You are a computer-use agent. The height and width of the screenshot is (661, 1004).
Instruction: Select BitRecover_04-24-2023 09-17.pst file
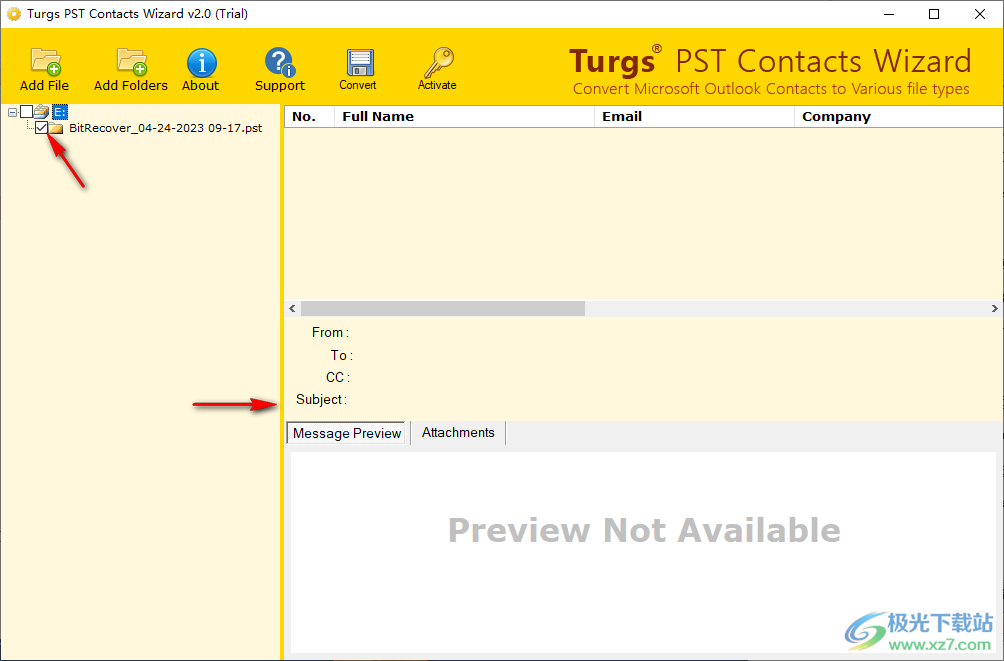click(x=165, y=128)
